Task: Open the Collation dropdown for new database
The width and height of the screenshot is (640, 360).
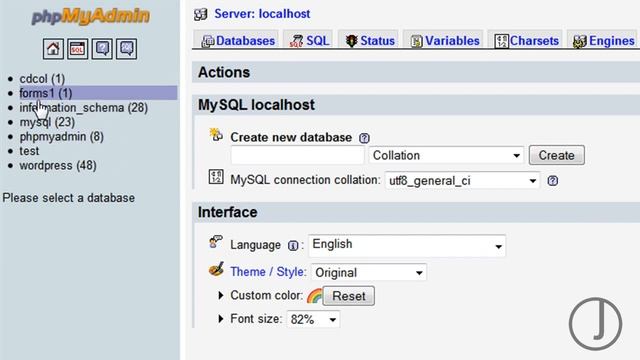Action: tap(446, 156)
